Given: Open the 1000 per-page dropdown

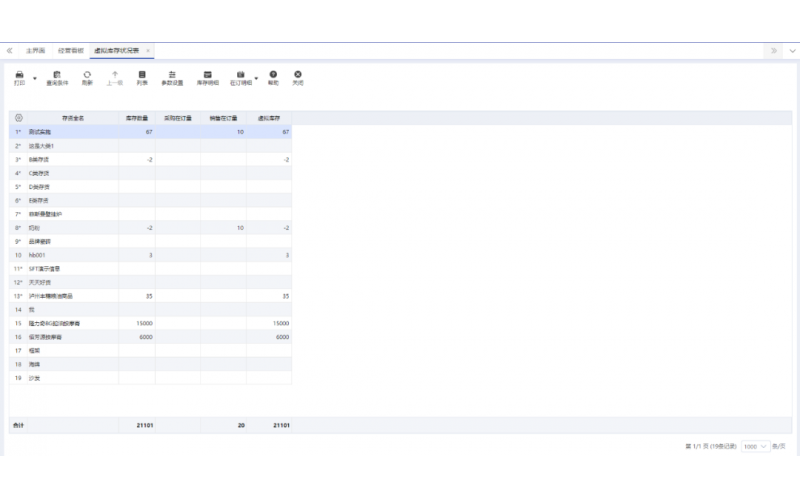Looking at the screenshot, I should [756, 446].
